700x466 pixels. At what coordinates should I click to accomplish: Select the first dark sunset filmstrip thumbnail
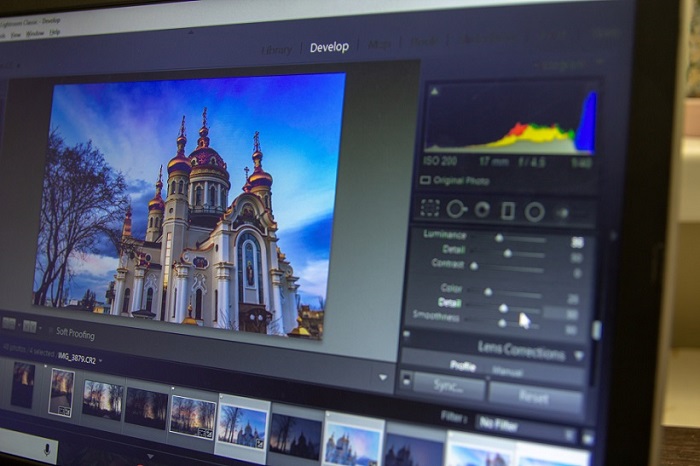click(x=23, y=385)
